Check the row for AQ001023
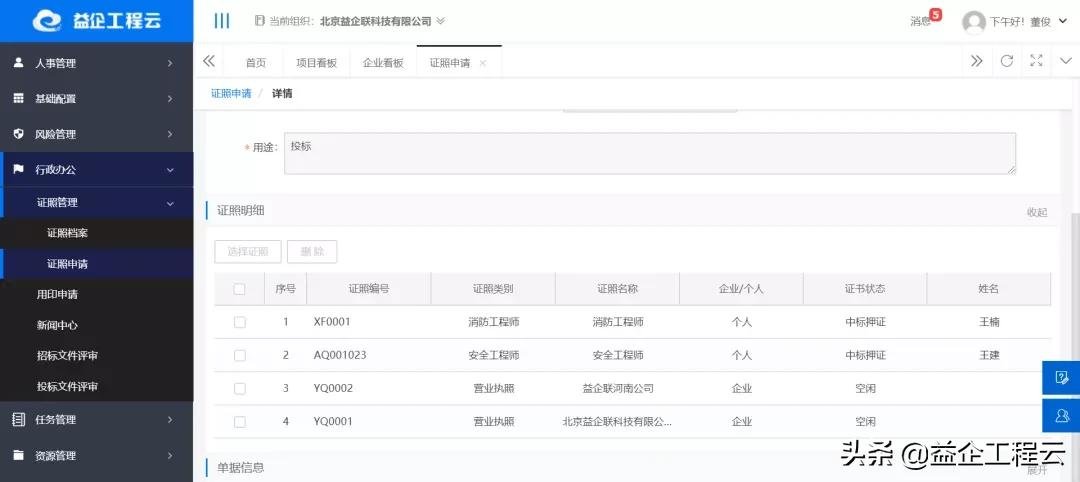This screenshot has height=482, width=1080. 239,355
